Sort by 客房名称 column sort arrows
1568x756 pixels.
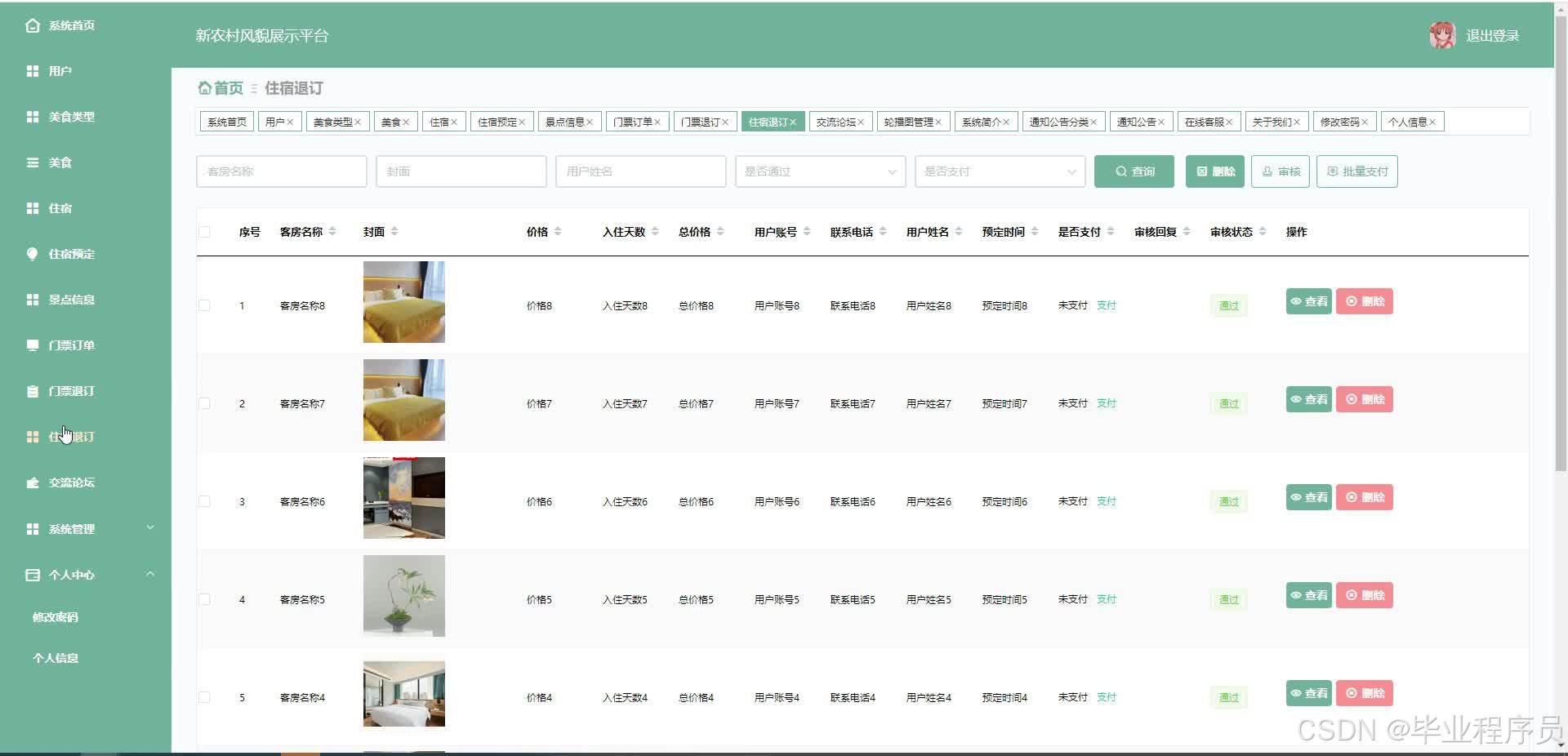click(x=332, y=232)
